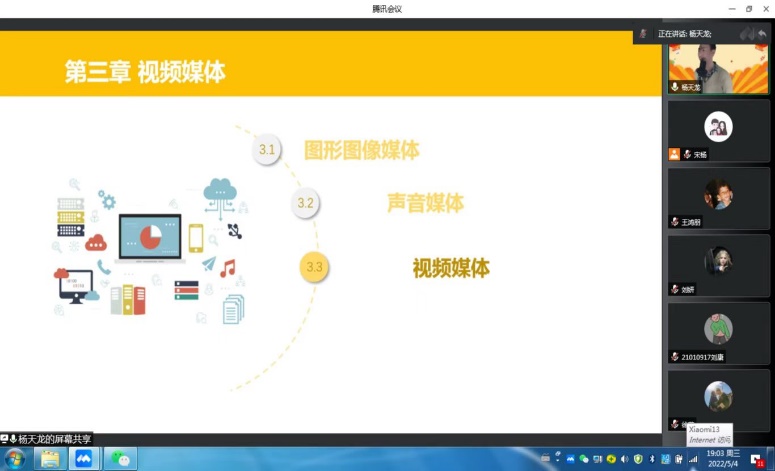This screenshot has height=471, width=775.
Task: Click the muted mic icon next to 王鸿朝
Action: [675, 221]
